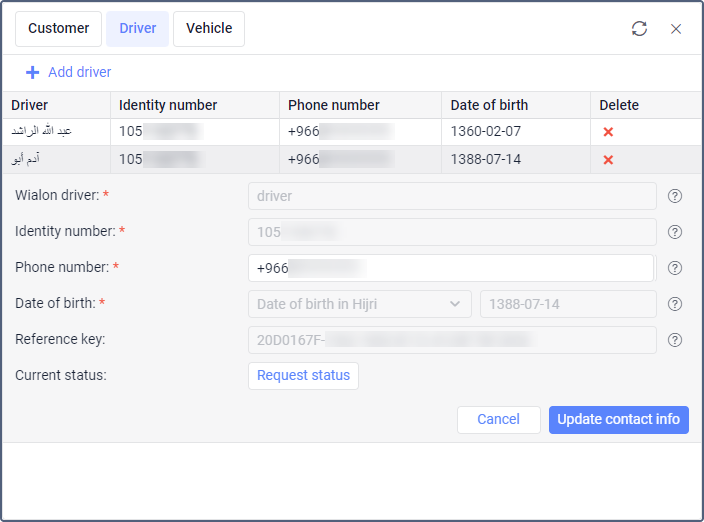This screenshot has width=704, height=522.
Task: Click the refresh icon at top right
Action: coord(639,29)
